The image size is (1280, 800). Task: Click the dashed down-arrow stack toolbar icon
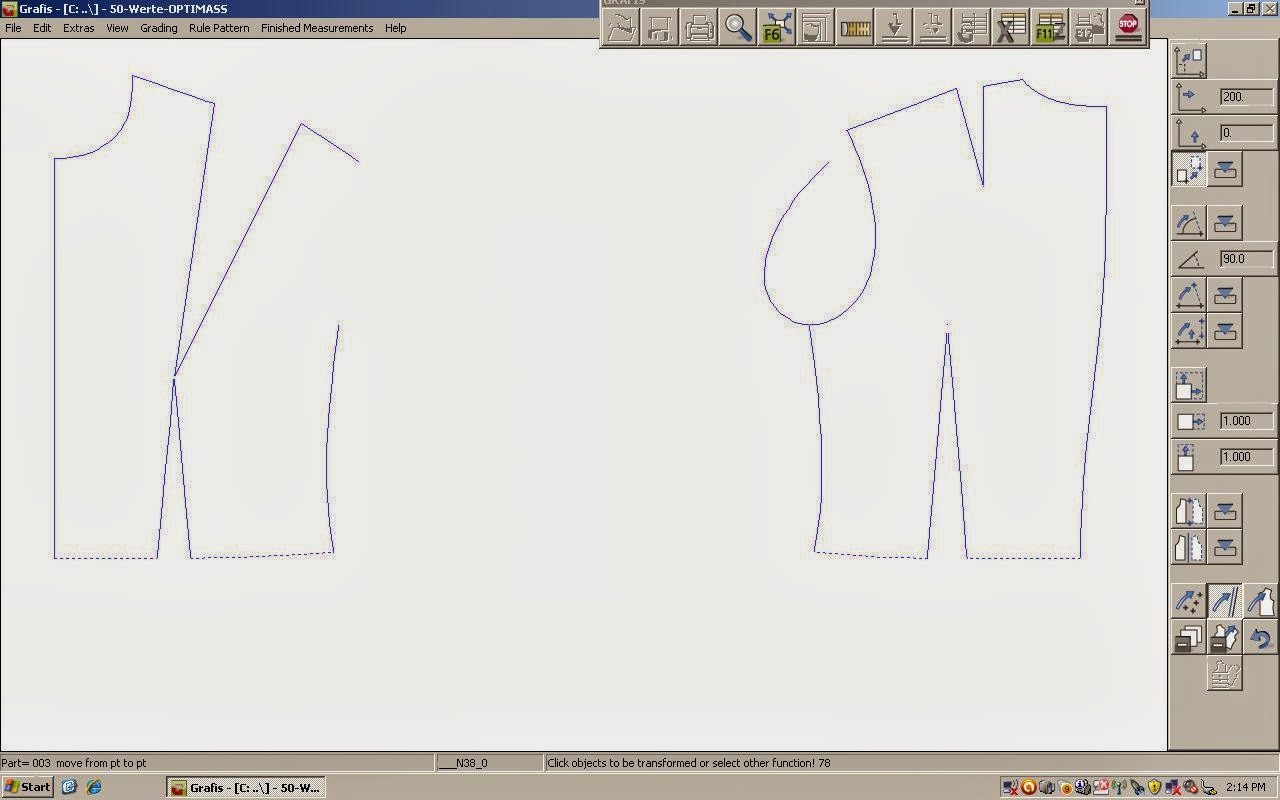coord(933,27)
